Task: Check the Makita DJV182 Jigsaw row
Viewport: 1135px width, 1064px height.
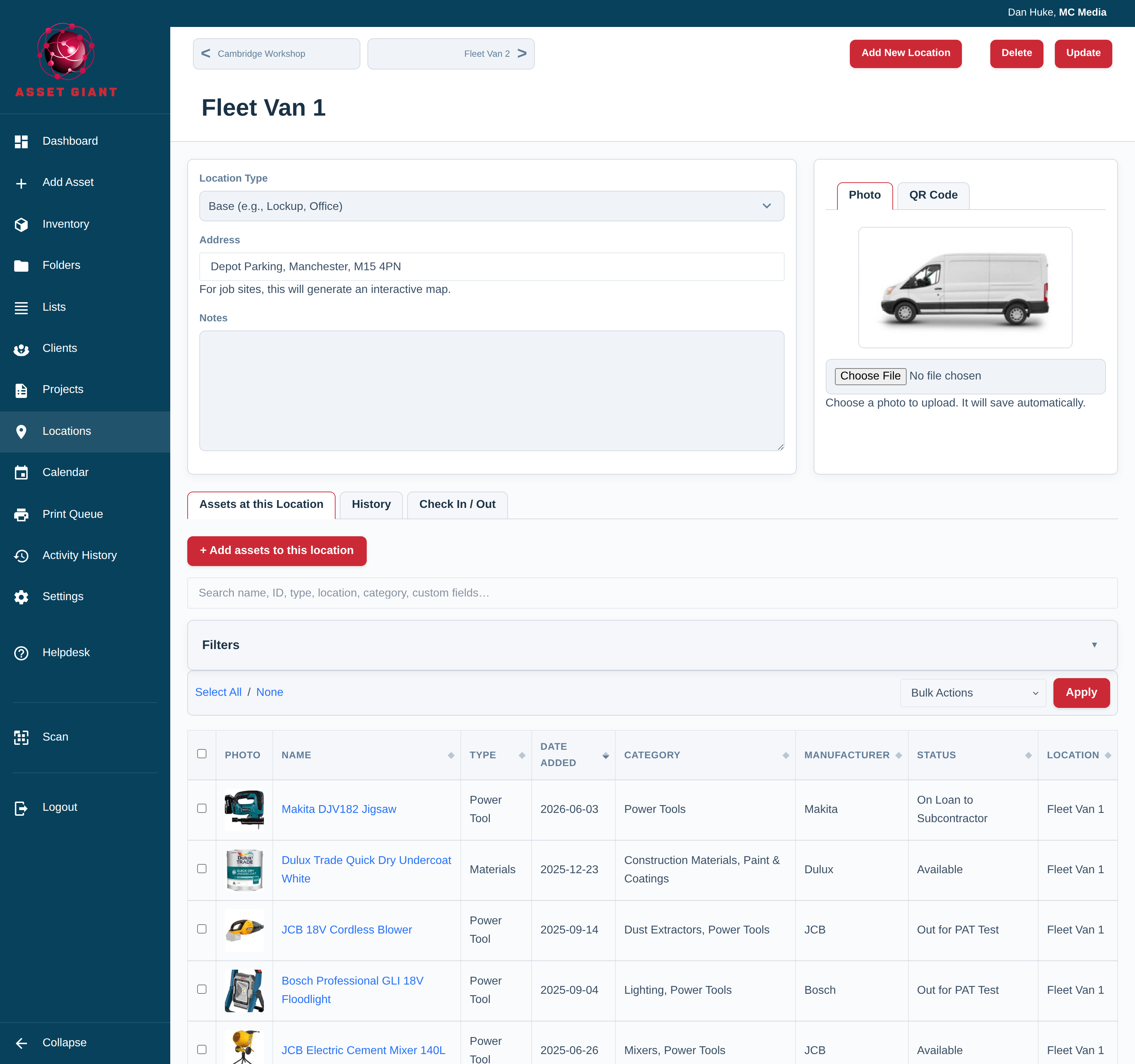Action: [202, 808]
